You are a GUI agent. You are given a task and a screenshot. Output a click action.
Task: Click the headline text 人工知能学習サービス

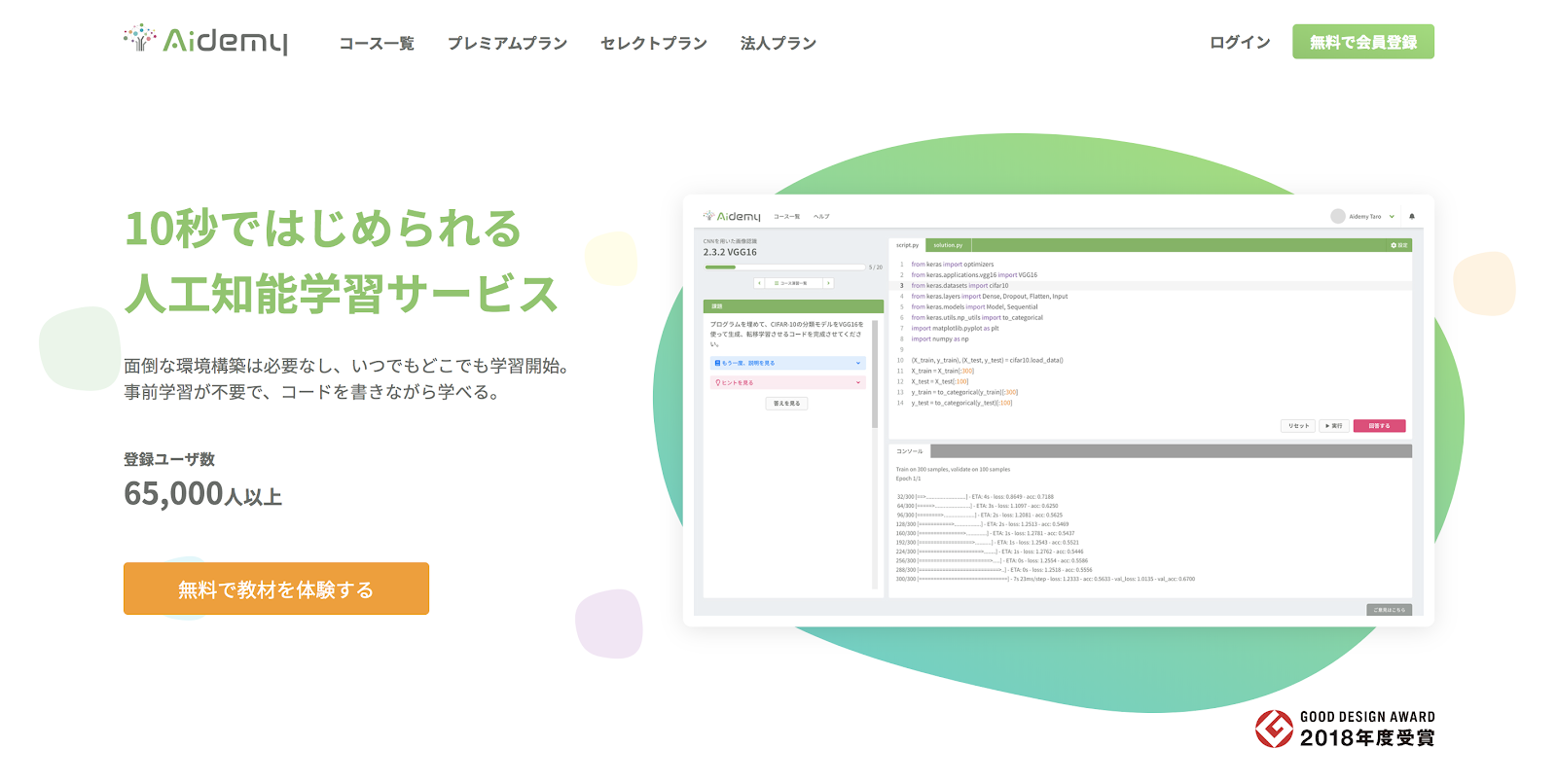click(x=342, y=294)
